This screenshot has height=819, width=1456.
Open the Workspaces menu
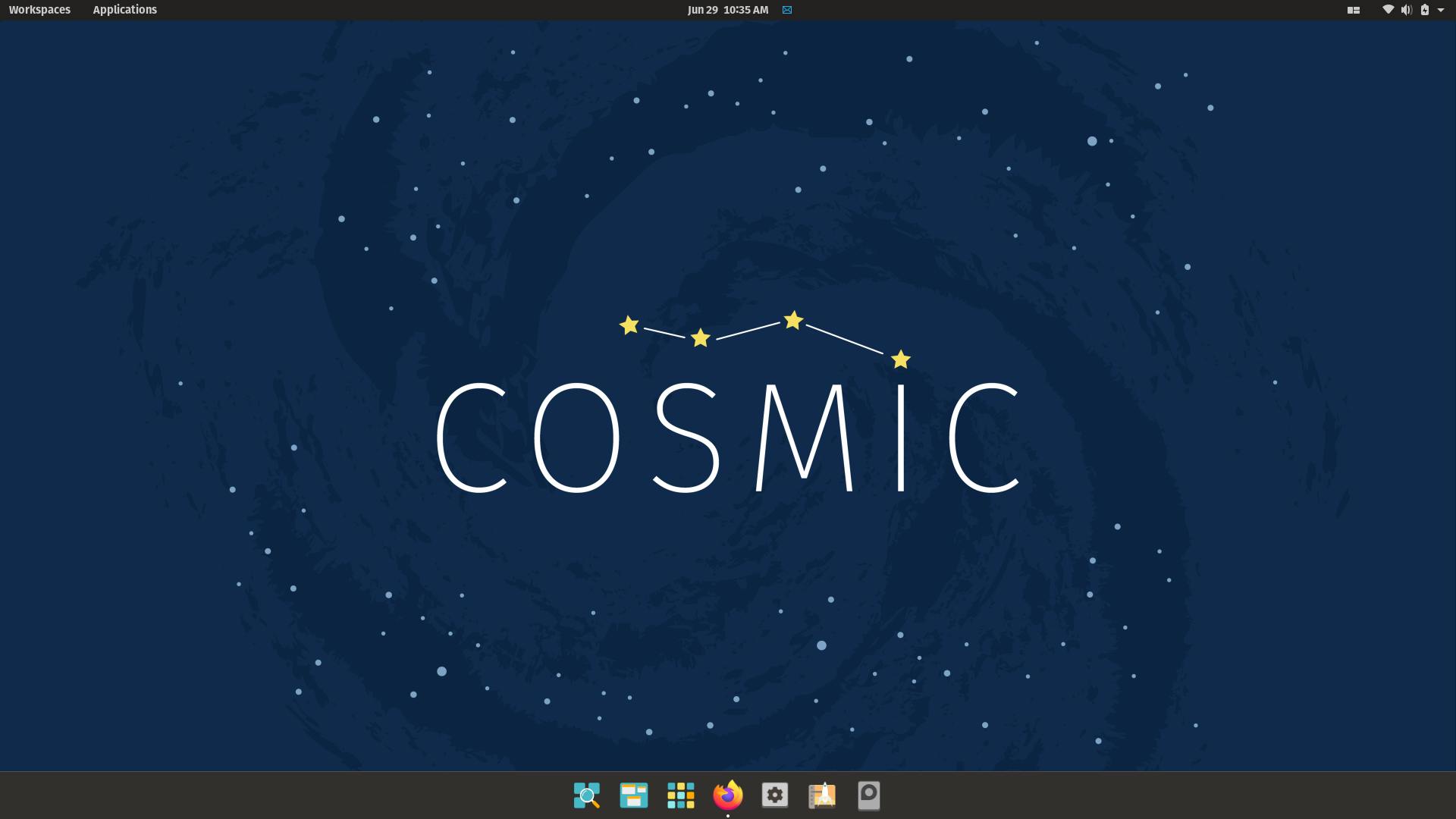click(x=39, y=10)
